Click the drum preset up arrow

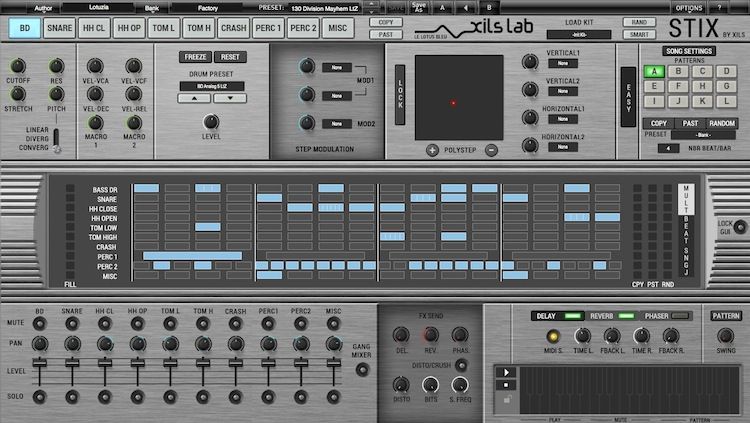193,98
